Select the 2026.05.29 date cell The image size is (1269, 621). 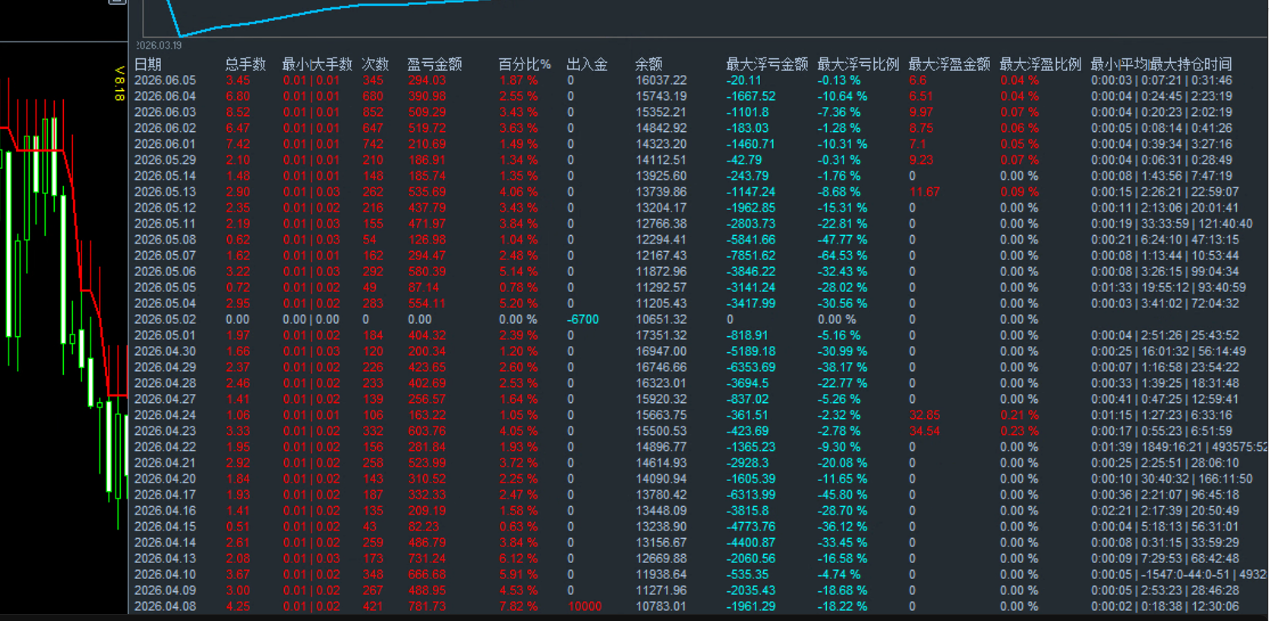click(165, 160)
